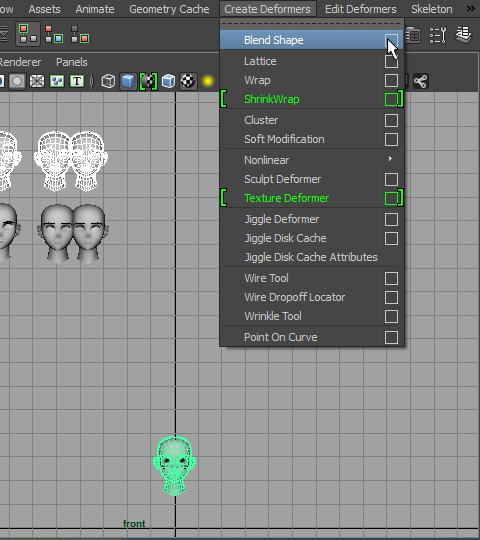Activate use all lights yellow bulb
The width and height of the screenshot is (480, 540).
[208, 81]
